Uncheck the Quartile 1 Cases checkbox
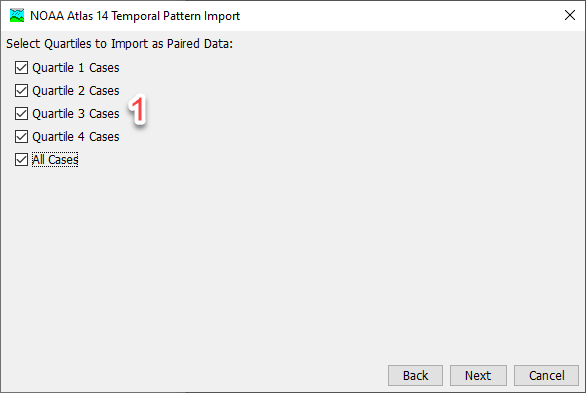Screen dimensions: 586x393 [21, 68]
